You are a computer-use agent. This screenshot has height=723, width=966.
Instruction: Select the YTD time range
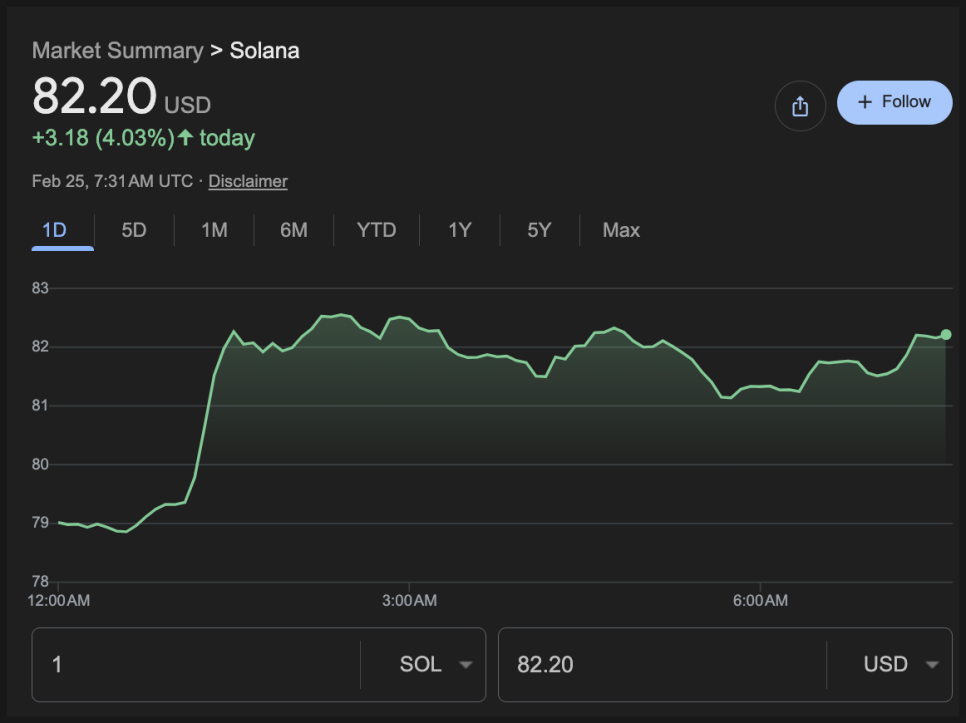(x=376, y=230)
